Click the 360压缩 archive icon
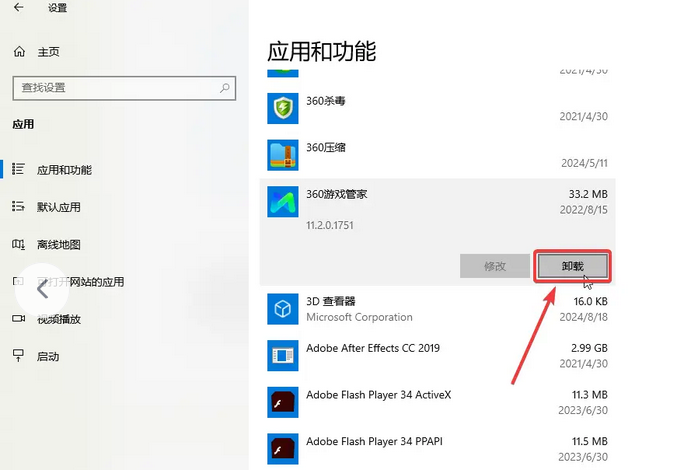 click(x=283, y=155)
